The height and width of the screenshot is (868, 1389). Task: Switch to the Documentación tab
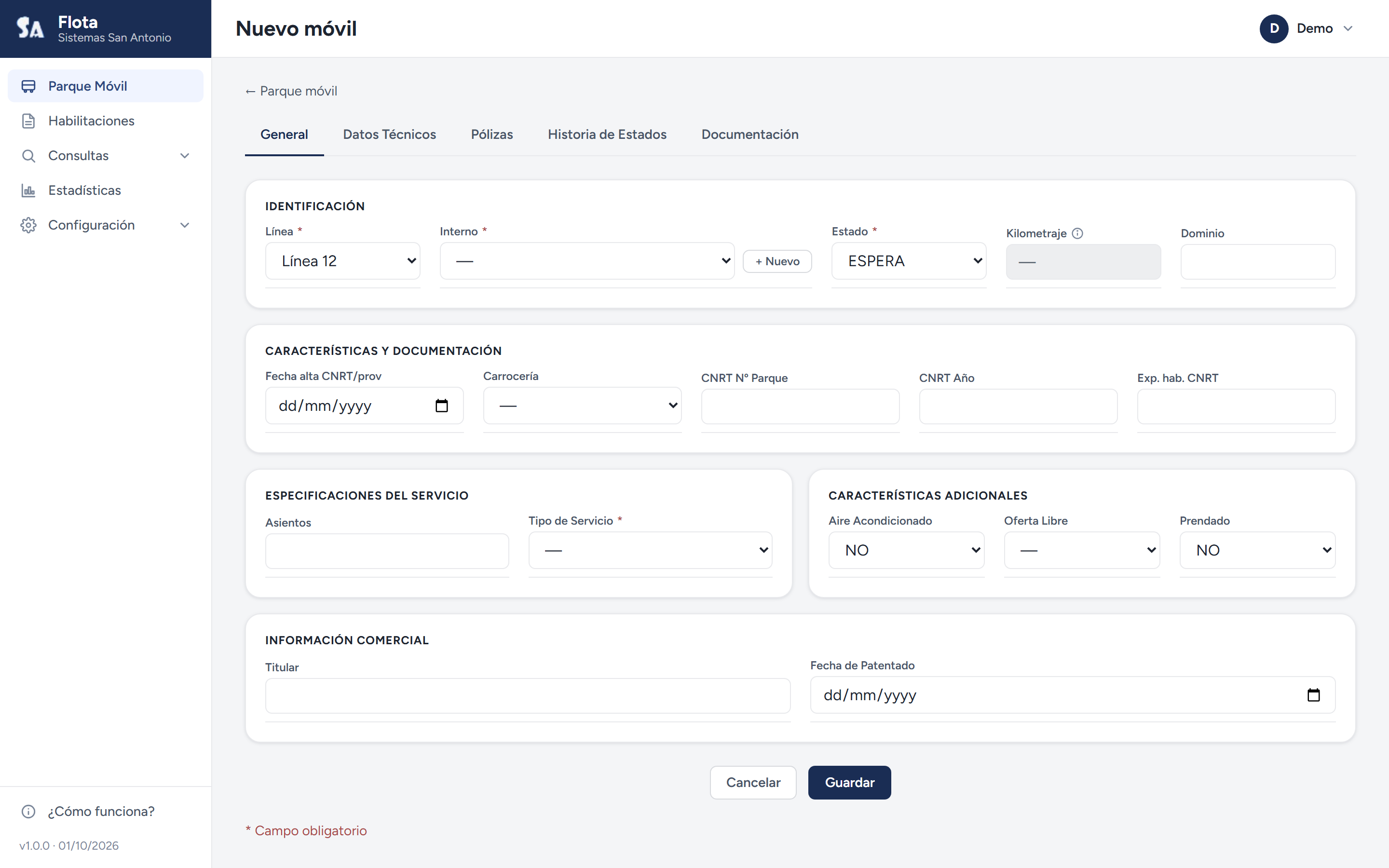point(749,135)
